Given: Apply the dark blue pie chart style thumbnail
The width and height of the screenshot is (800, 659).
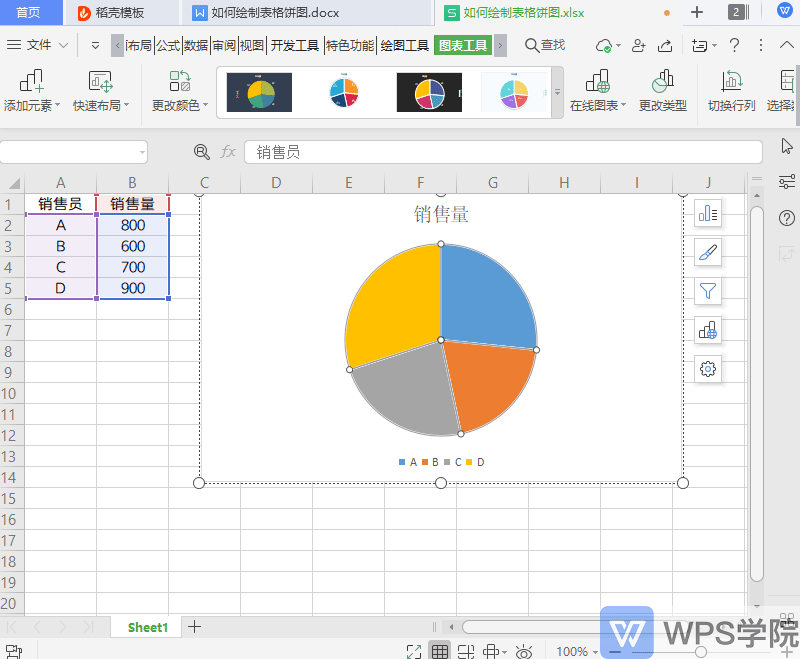Looking at the screenshot, I should coord(259,92).
